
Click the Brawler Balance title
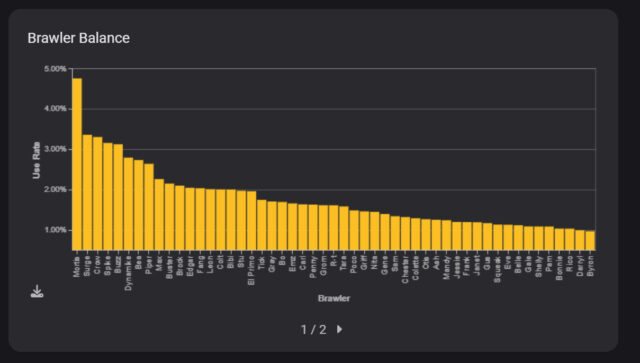coord(78,38)
